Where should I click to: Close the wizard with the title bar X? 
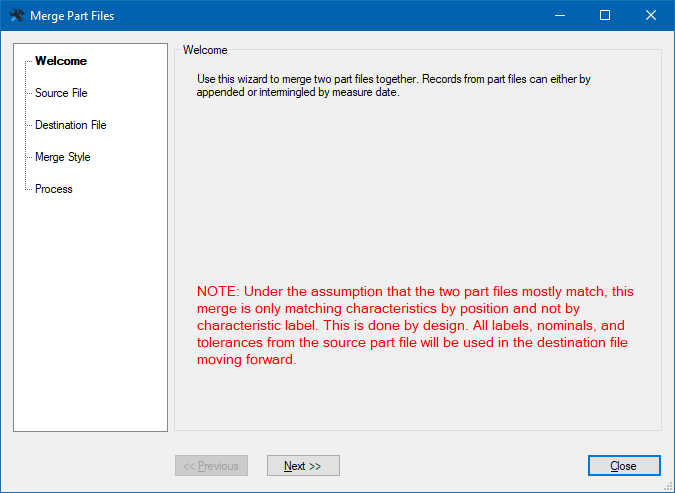651,16
